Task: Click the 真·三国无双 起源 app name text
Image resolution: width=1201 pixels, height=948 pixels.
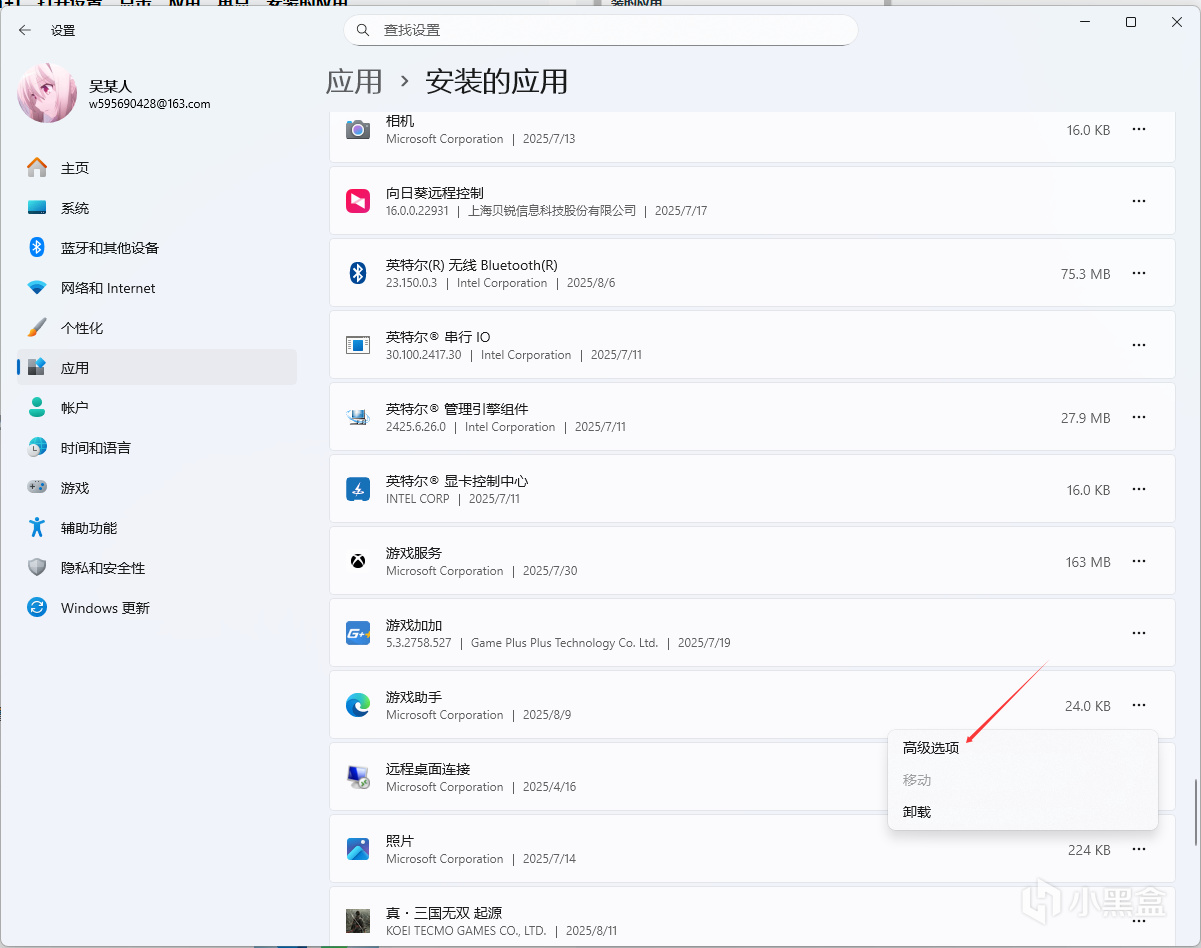Action: (444, 913)
